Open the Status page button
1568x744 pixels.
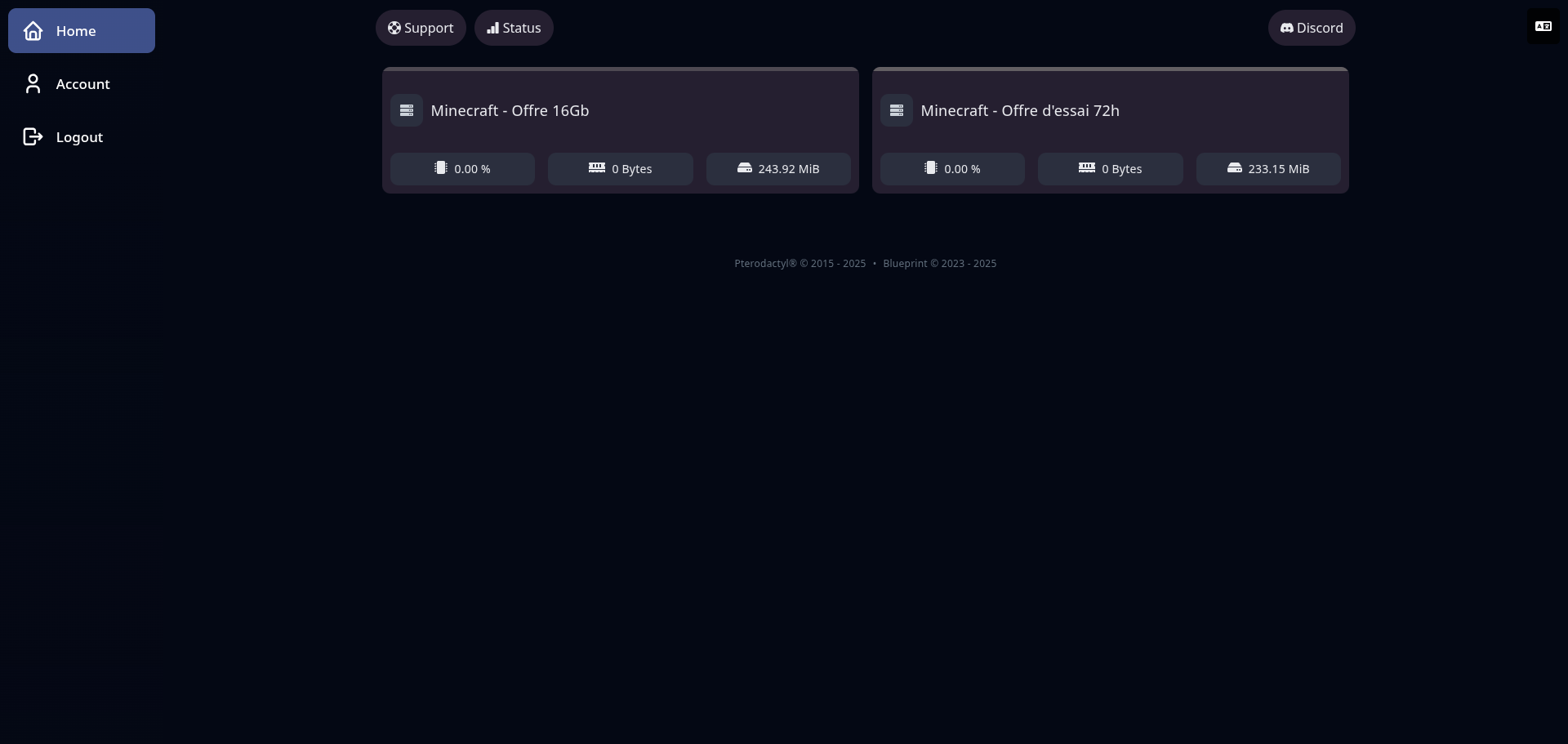coord(514,28)
